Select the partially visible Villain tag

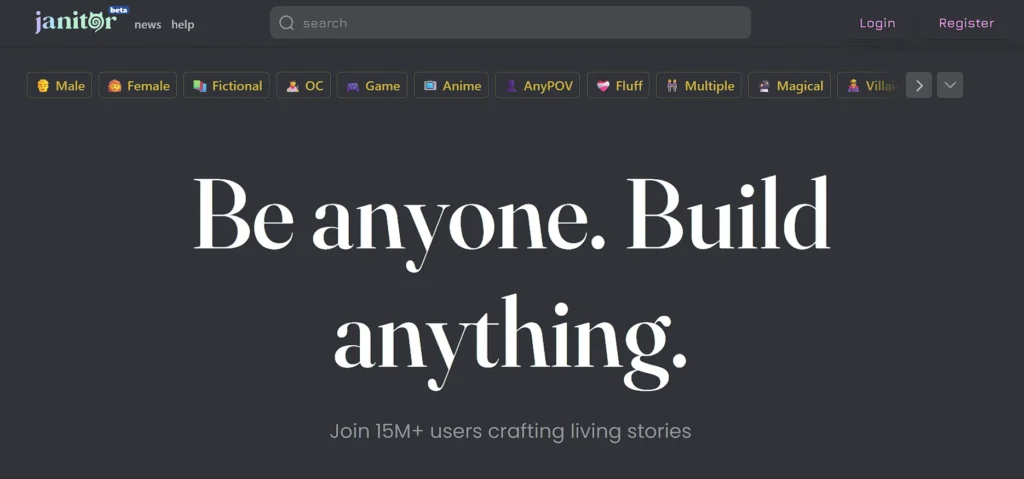(871, 86)
